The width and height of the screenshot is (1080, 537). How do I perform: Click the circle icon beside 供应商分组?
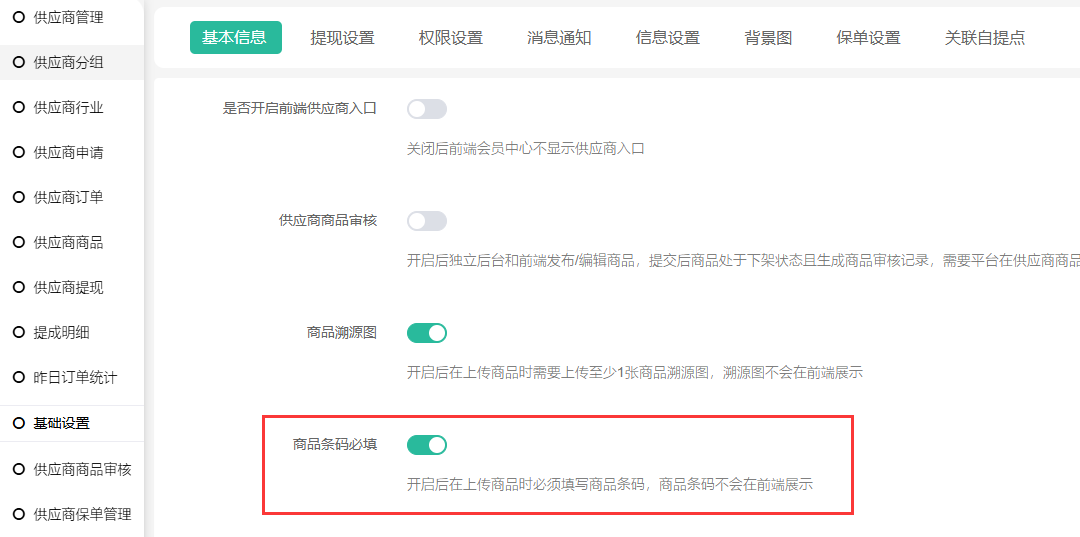pos(18,62)
